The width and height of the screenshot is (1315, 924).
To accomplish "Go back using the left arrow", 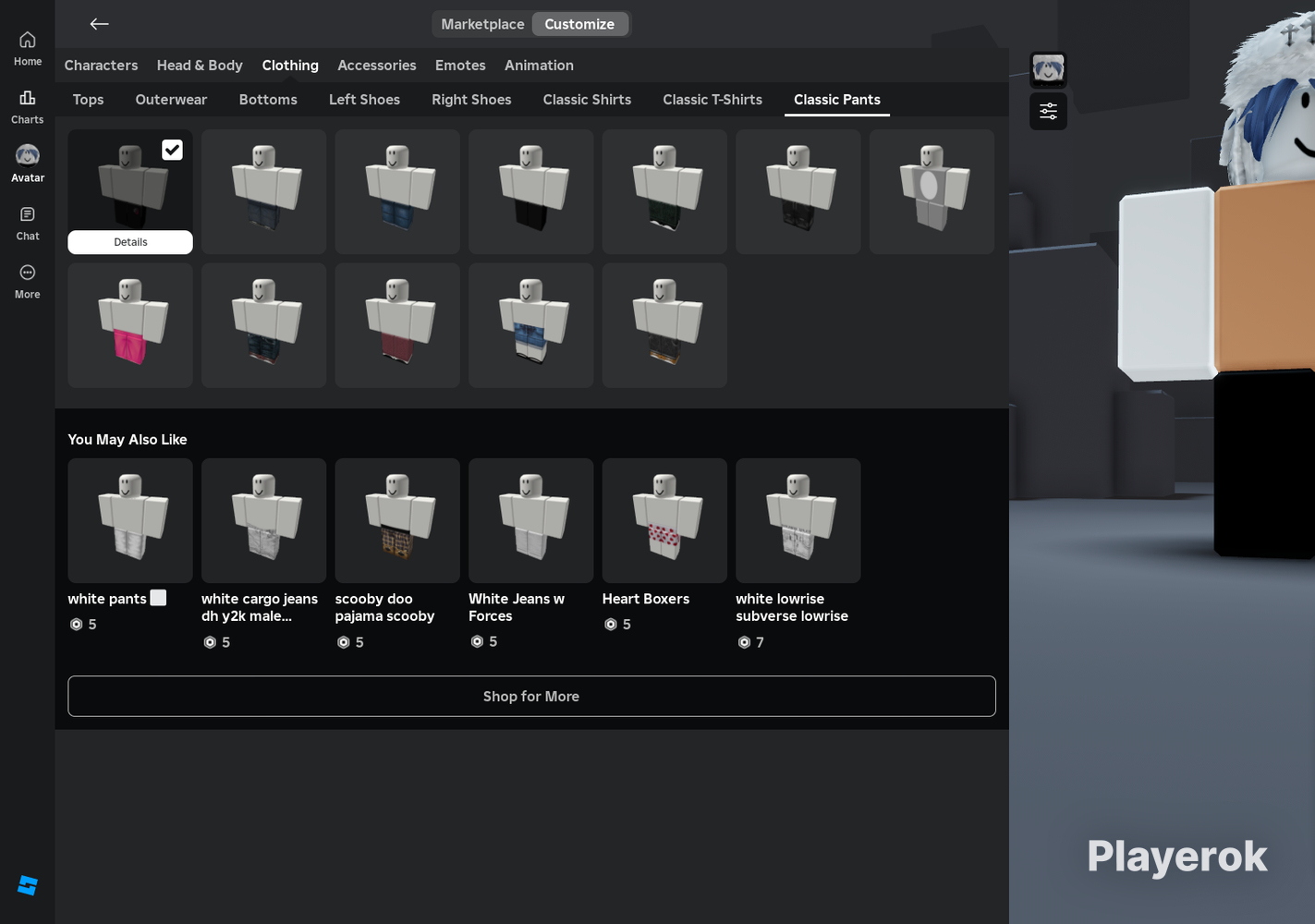I will coord(99,24).
